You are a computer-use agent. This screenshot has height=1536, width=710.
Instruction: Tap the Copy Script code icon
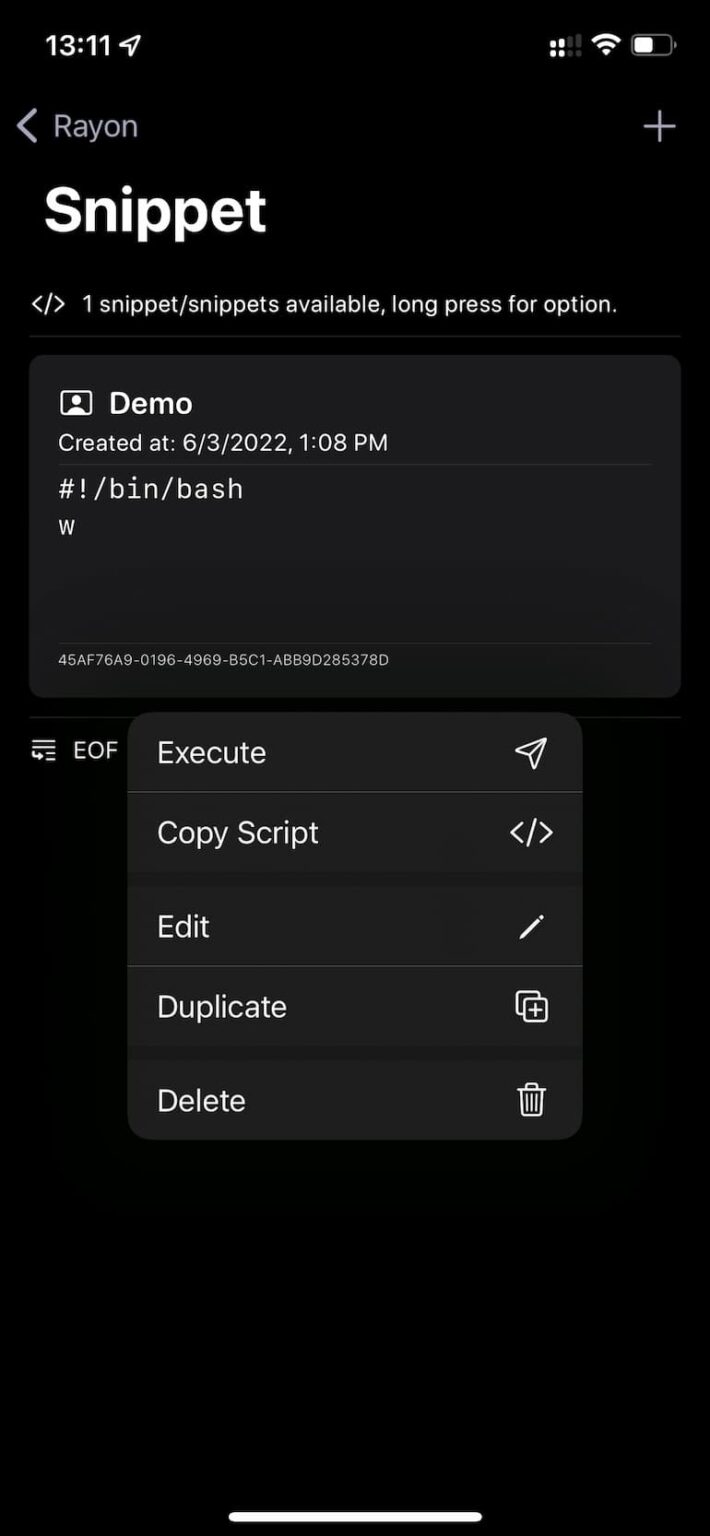(531, 832)
